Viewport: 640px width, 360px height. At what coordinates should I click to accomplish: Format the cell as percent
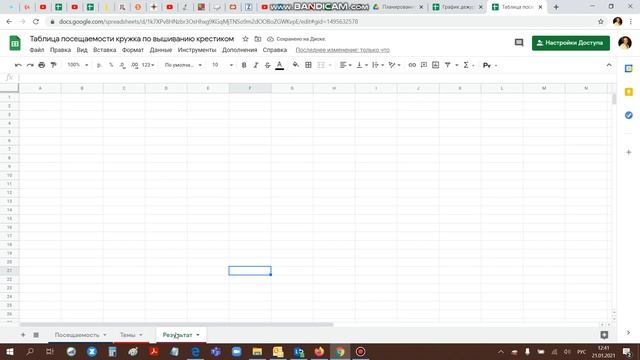coord(111,65)
